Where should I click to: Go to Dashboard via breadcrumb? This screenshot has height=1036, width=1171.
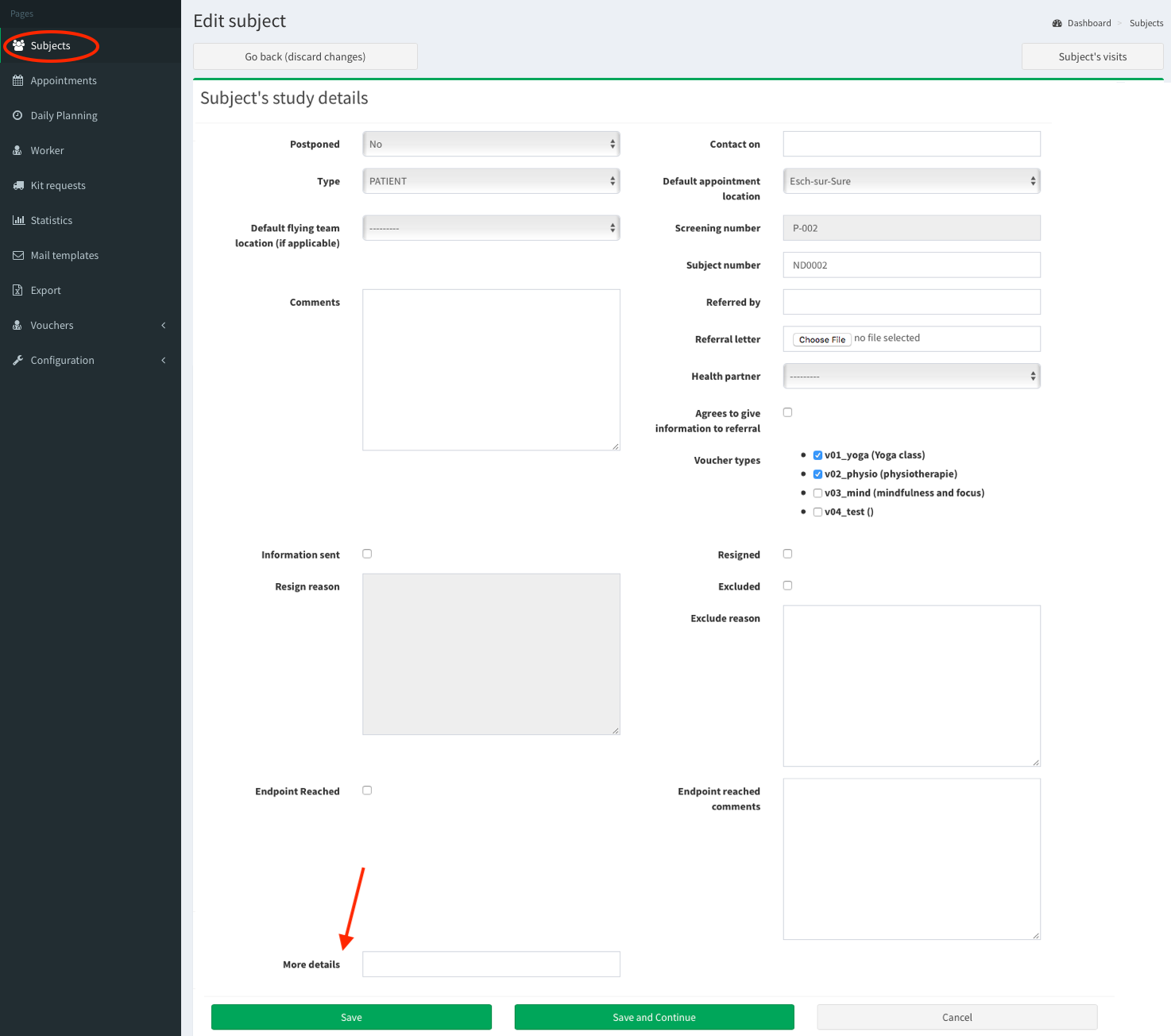click(x=1088, y=23)
